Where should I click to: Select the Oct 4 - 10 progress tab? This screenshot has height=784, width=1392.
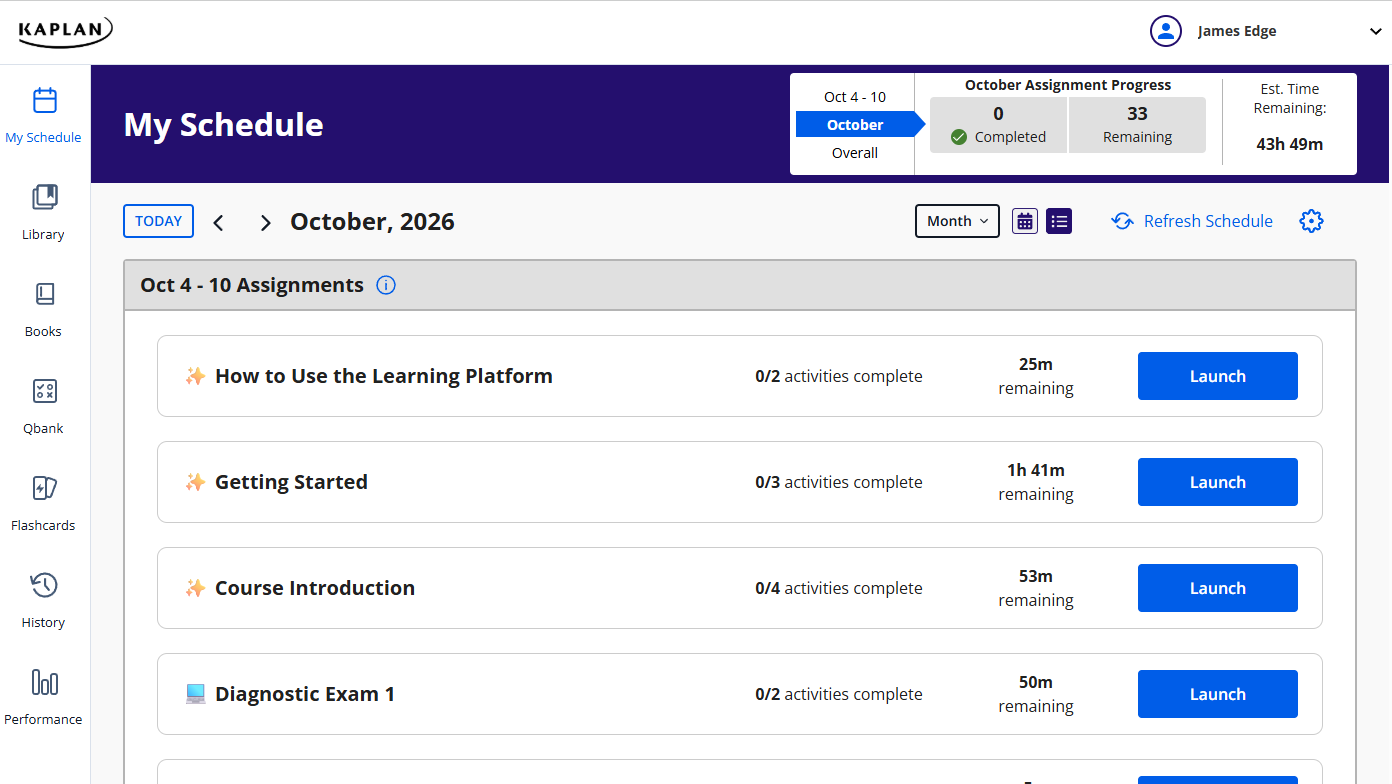pos(855,97)
